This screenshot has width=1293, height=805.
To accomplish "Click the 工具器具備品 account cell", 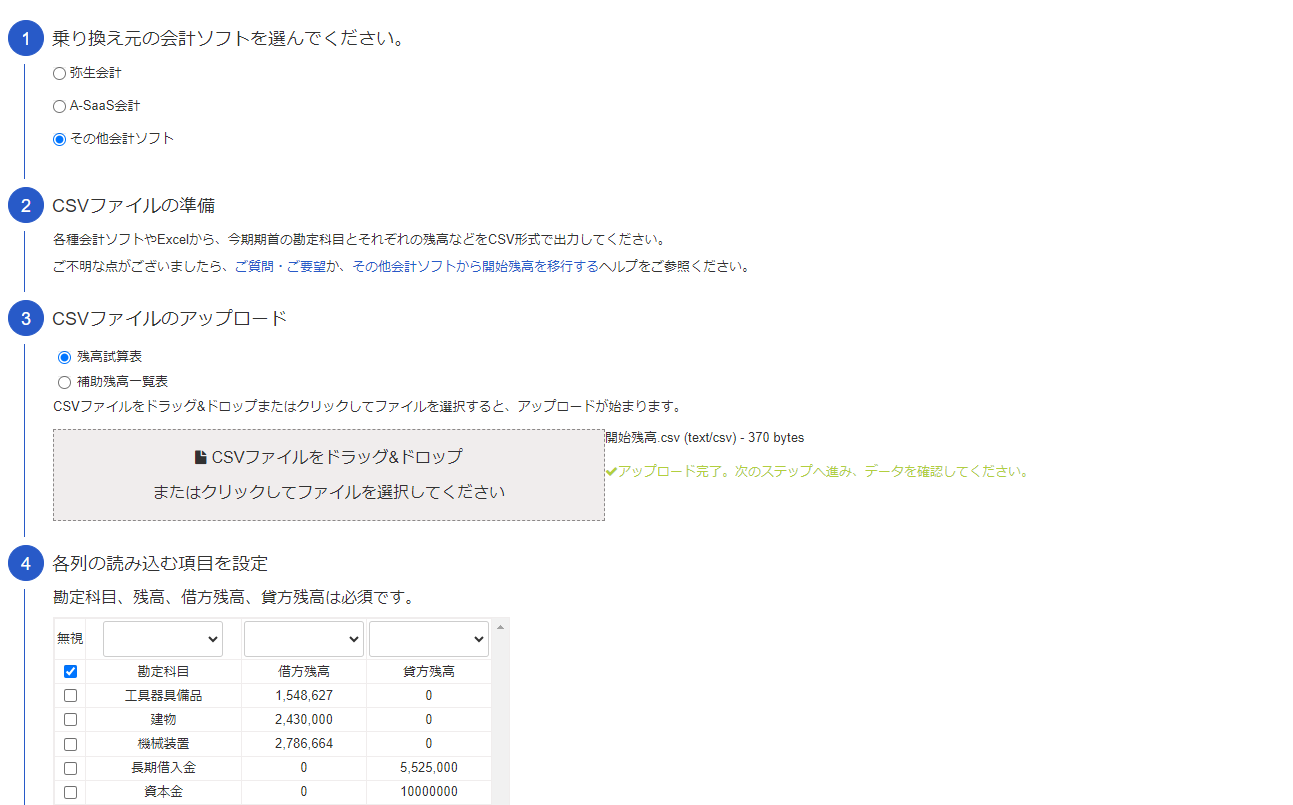I will click(x=164, y=696).
